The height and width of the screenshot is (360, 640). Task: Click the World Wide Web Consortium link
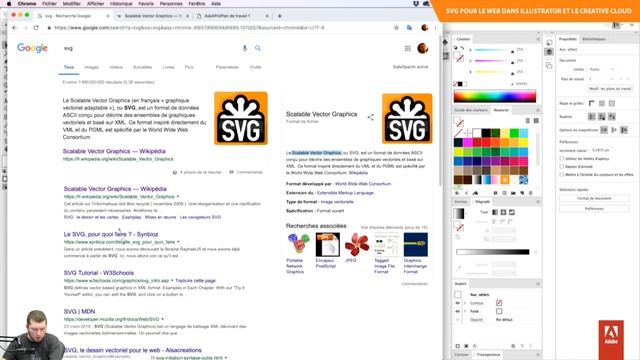363,184
